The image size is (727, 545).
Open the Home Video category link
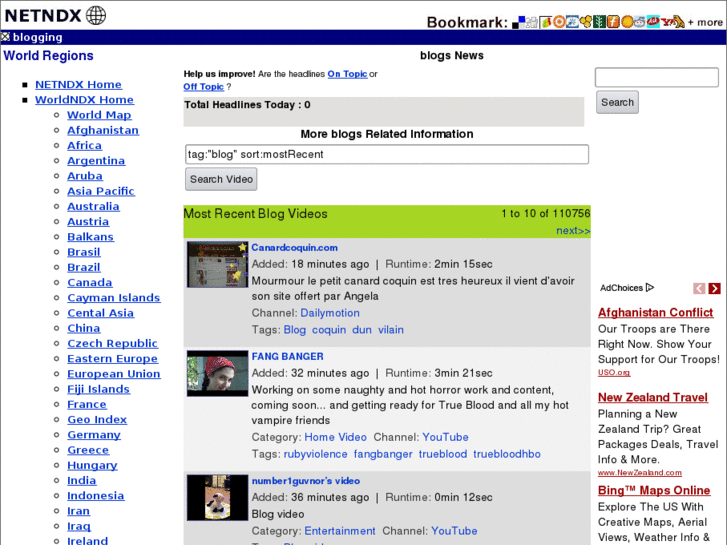(335, 437)
